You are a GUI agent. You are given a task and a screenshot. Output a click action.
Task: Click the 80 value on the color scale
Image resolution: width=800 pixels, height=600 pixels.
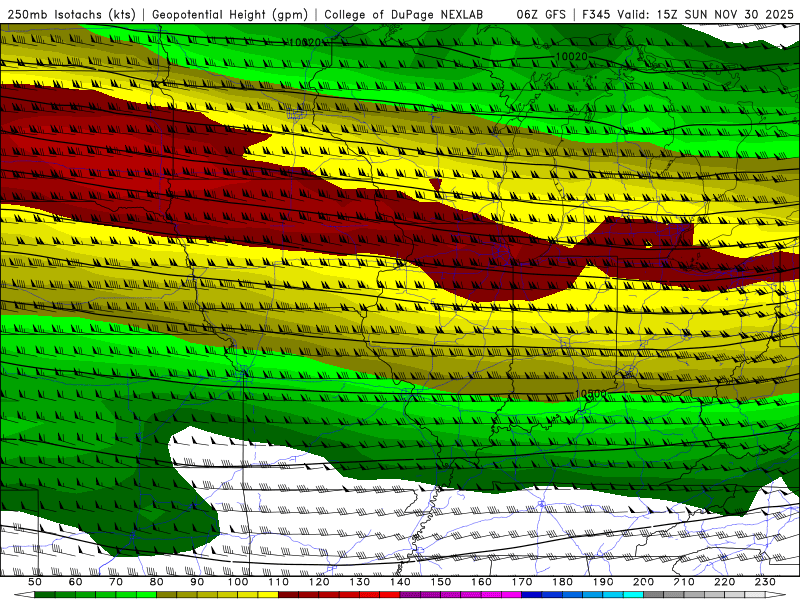[x=157, y=582]
